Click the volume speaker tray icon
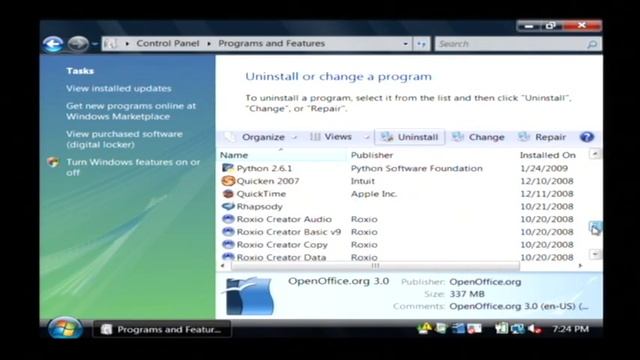The width and height of the screenshot is (640, 360). point(534,329)
